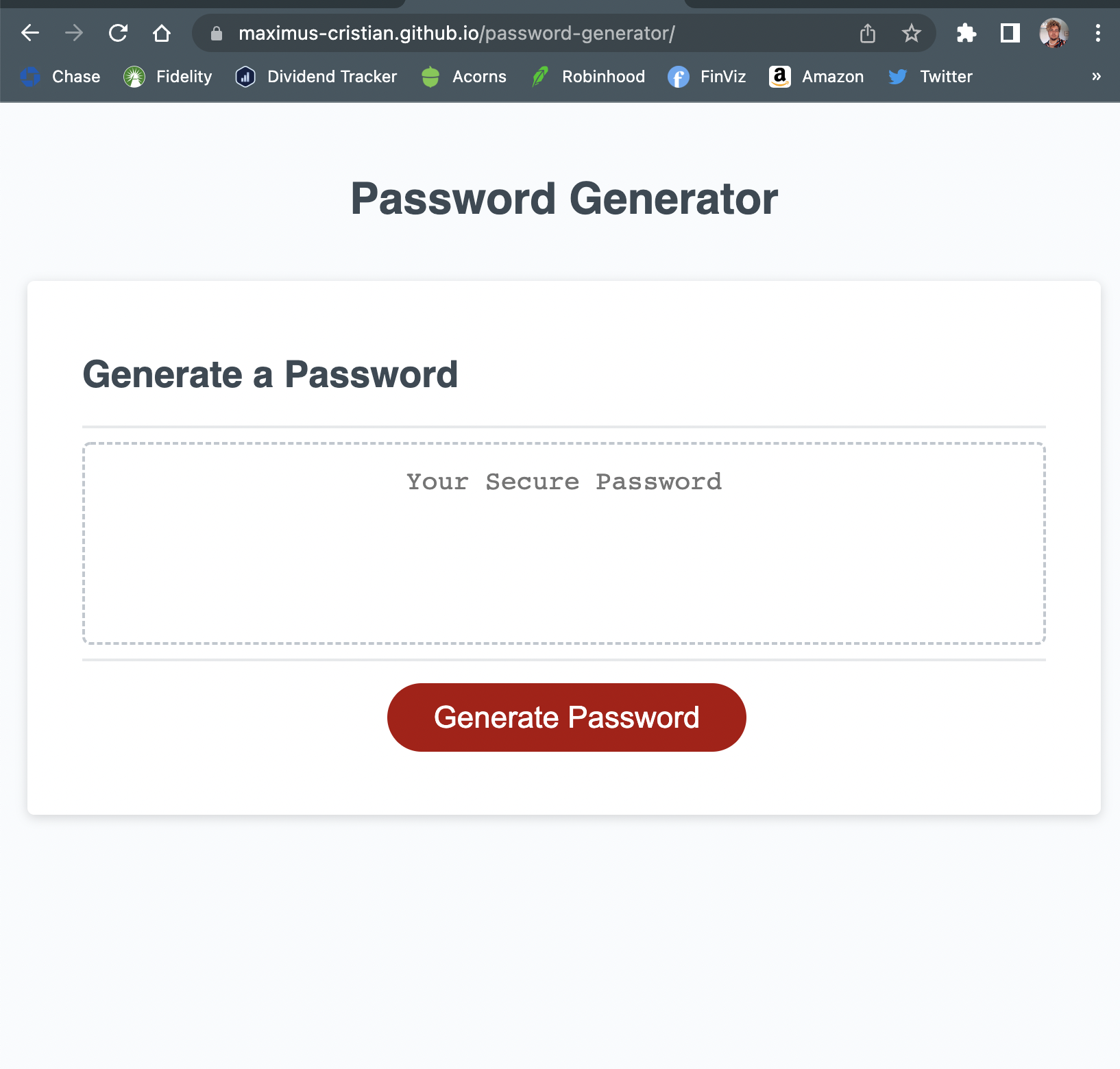This screenshot has height=1069, width=1120.
Task: Click the home button icon
Action: [162, 32]
